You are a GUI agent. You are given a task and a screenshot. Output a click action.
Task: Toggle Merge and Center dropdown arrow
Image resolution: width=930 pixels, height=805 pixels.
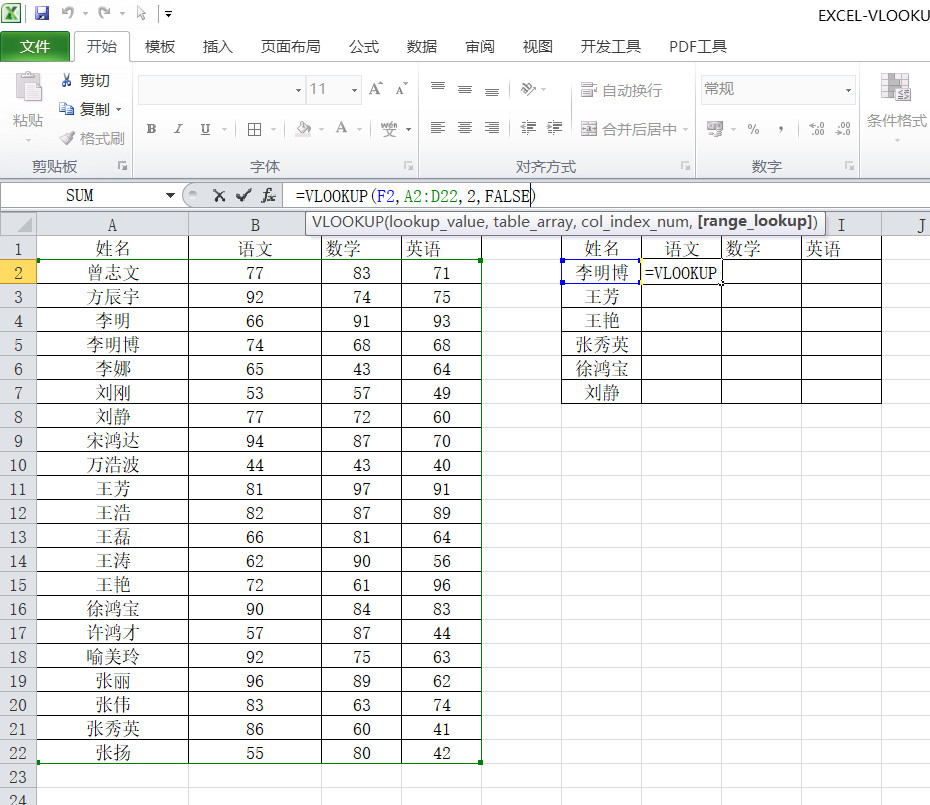(x=685, y=129)
